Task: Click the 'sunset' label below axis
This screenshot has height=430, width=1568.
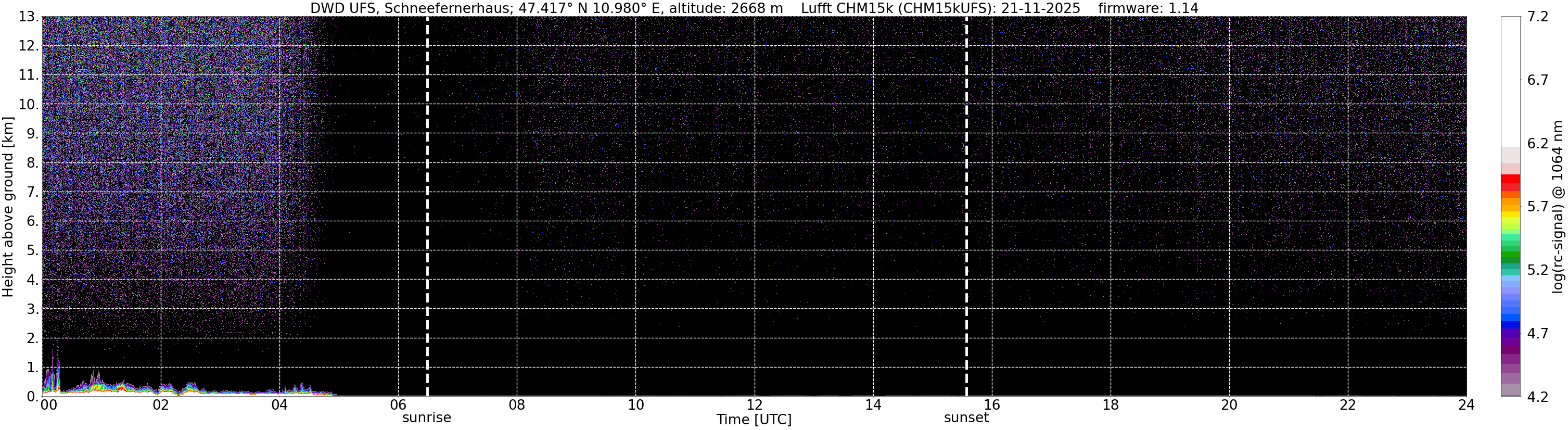Action: (966, 418)
